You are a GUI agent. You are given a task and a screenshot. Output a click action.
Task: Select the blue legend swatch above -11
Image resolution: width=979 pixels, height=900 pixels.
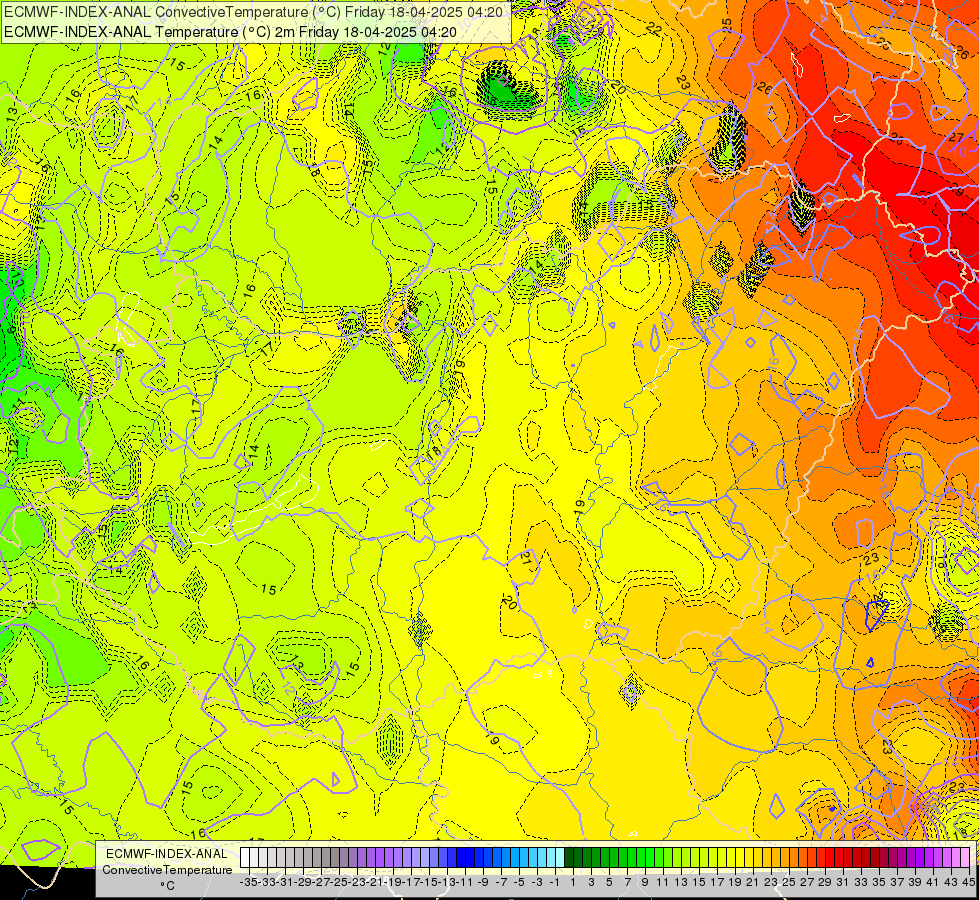tap(463, 857)
